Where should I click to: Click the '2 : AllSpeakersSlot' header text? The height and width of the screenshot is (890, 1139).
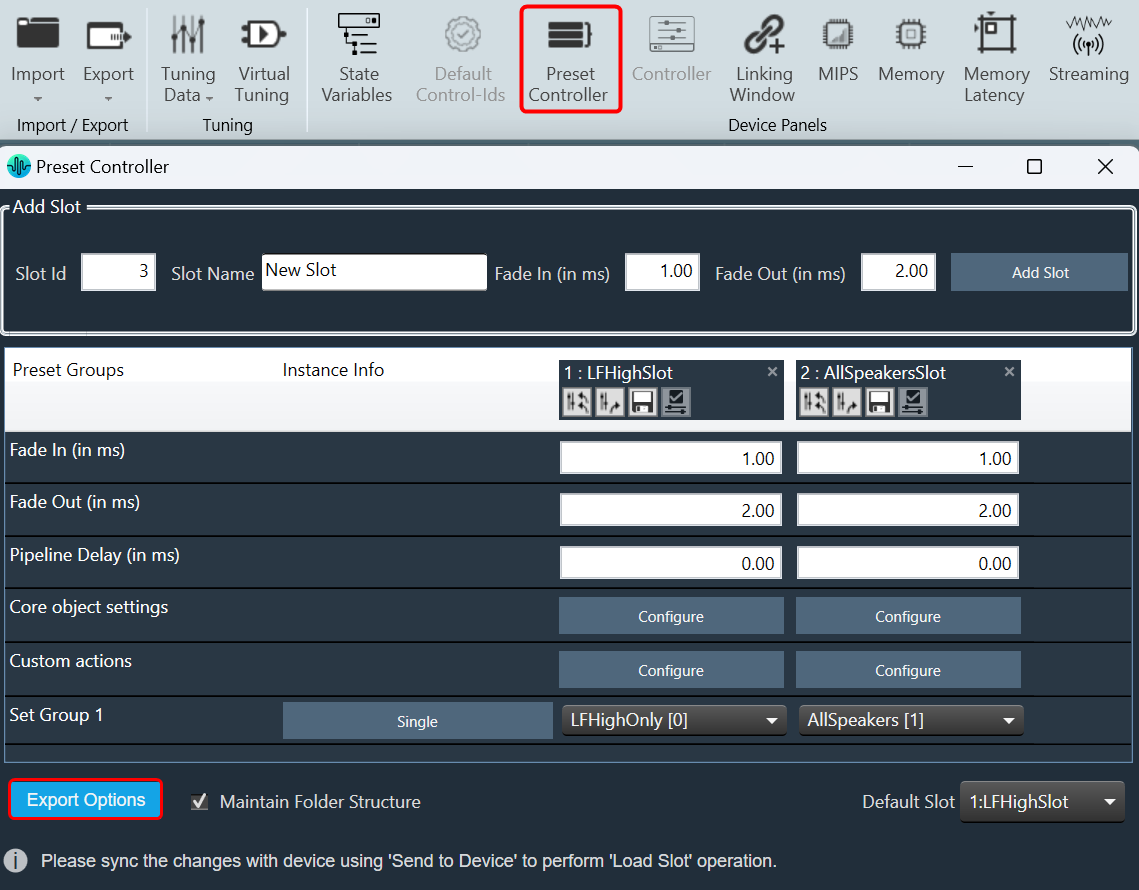pos(873,373)
